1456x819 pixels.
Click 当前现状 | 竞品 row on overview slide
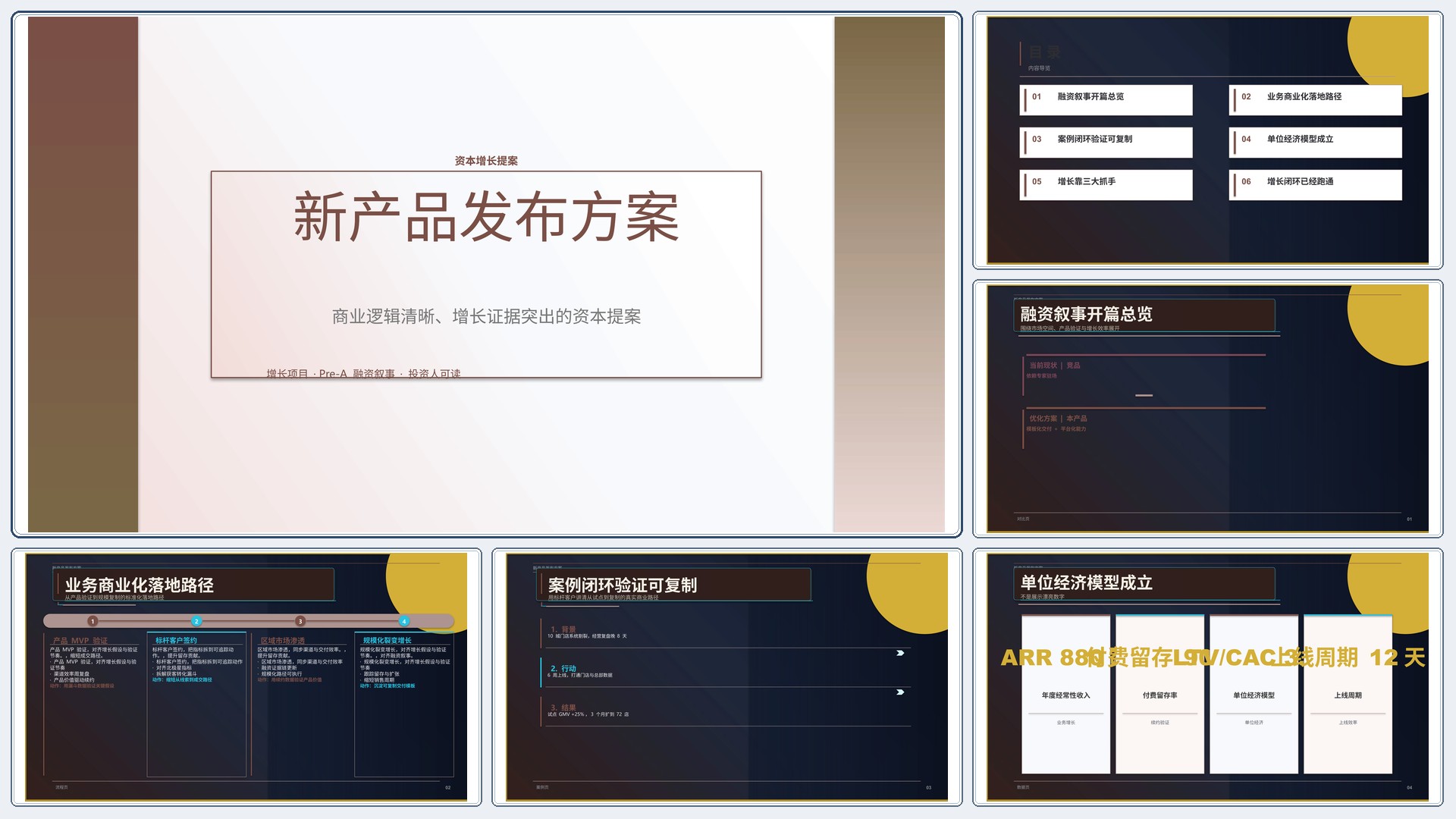[1144, 375]
